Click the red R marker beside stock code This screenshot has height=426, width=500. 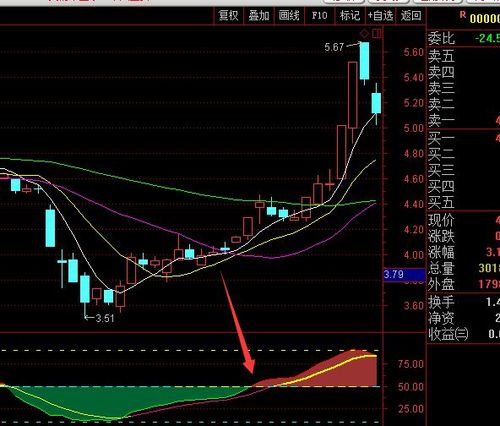[x=463, y=15]
